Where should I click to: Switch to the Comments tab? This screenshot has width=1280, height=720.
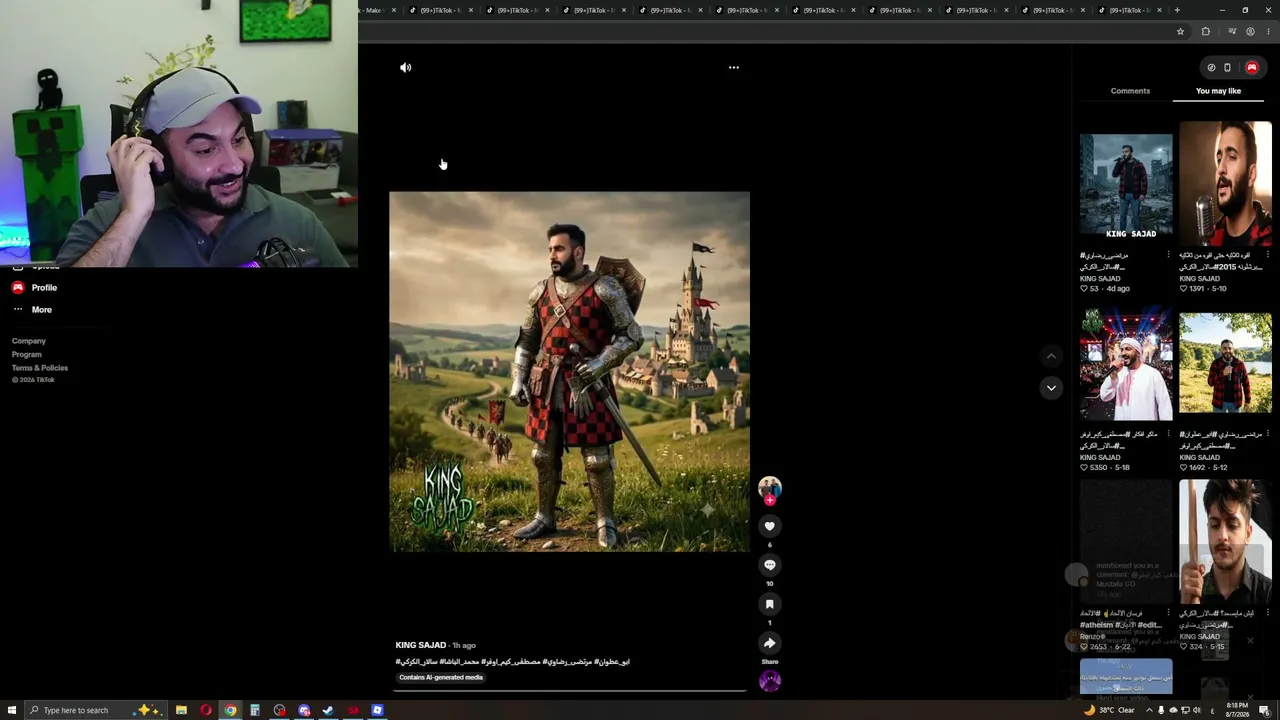tap(1130, 91)
